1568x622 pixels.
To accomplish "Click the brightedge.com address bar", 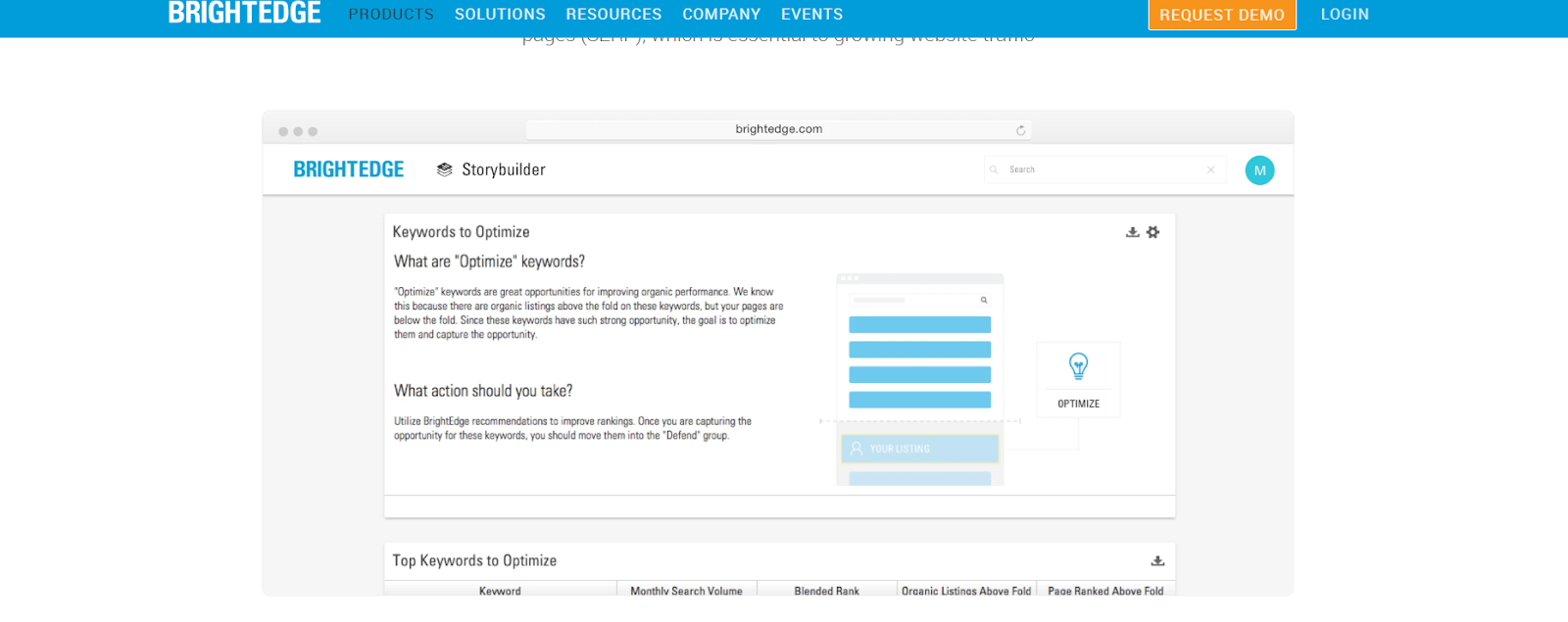I will [778, 129].
